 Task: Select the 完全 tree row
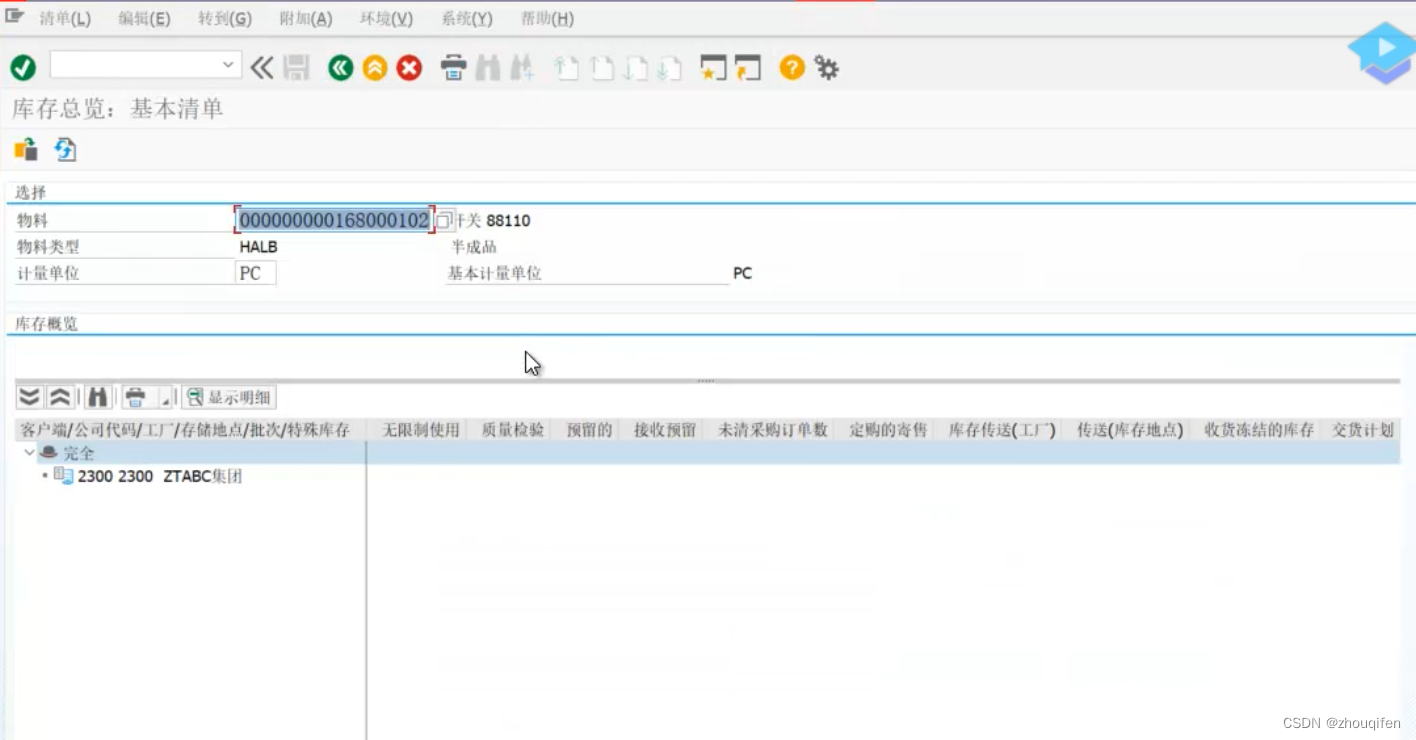pos(708,453)
